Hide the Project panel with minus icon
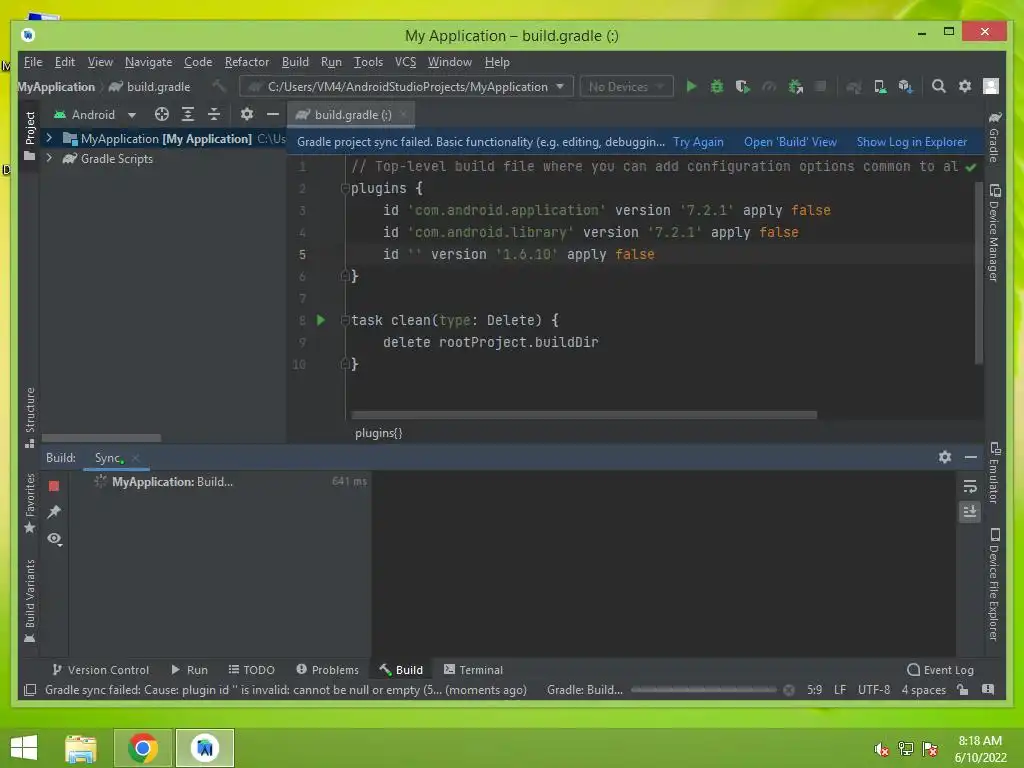 click(x=272, y=114)
